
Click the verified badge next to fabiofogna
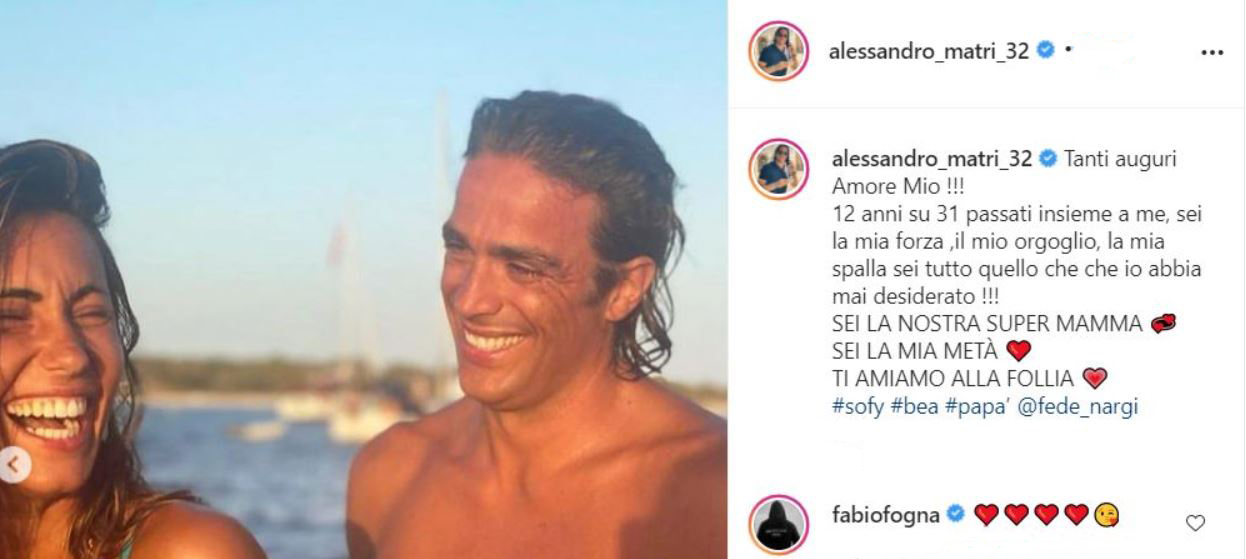(956, 515)
